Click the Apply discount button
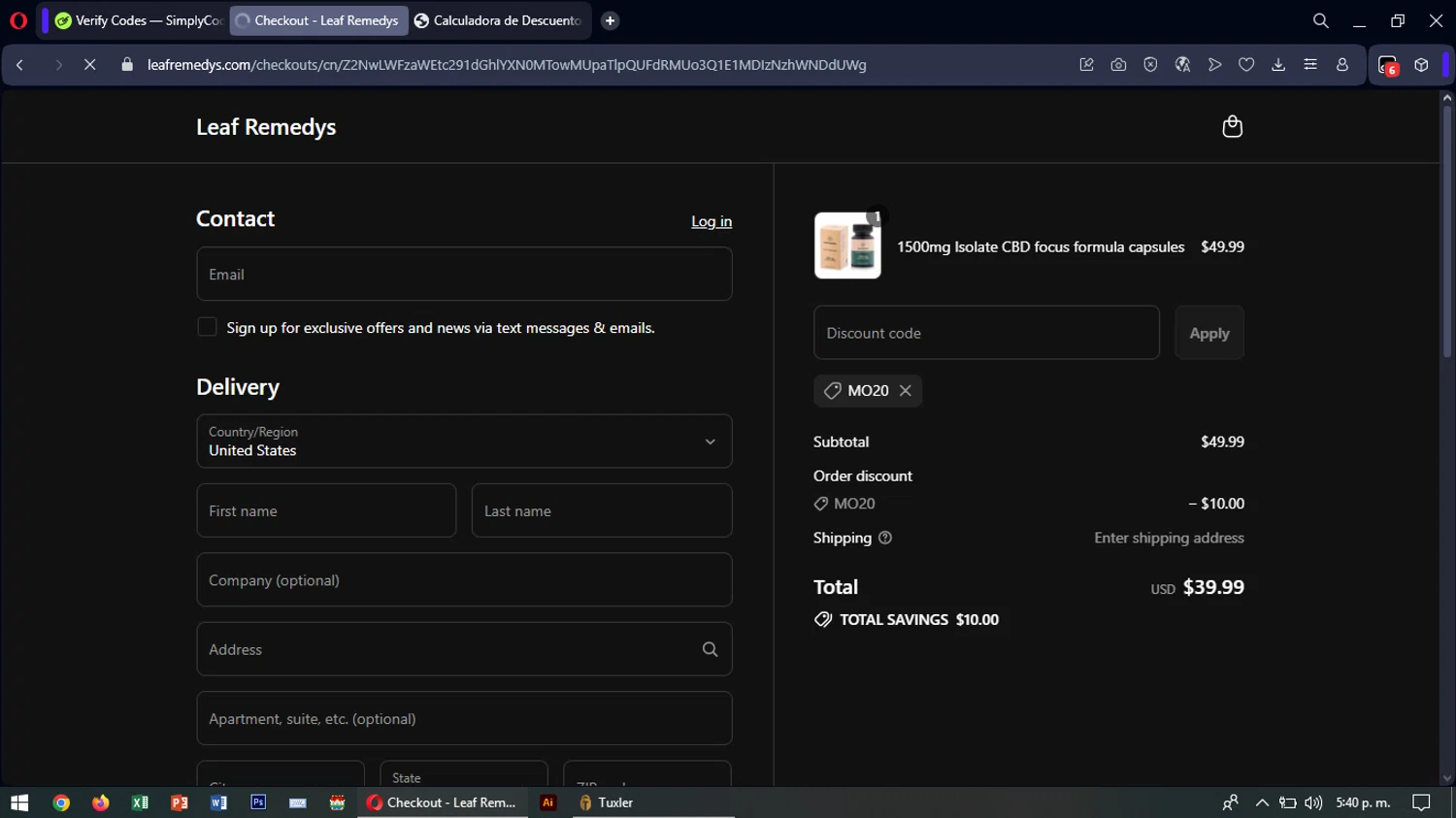The height and width of the screenshot is (818, 1456). [1209, 333]
